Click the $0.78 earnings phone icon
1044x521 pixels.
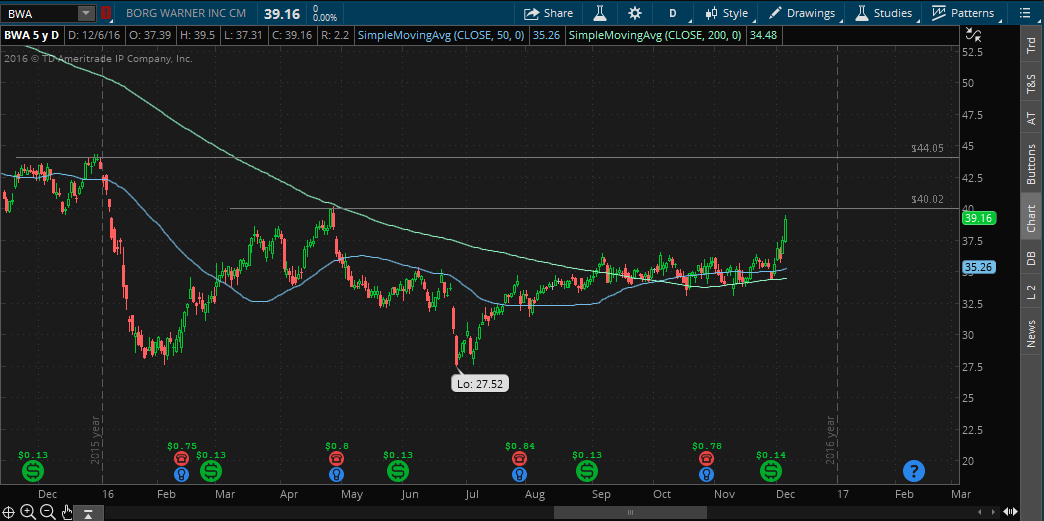pyautogui.click(x=707, y=459)
